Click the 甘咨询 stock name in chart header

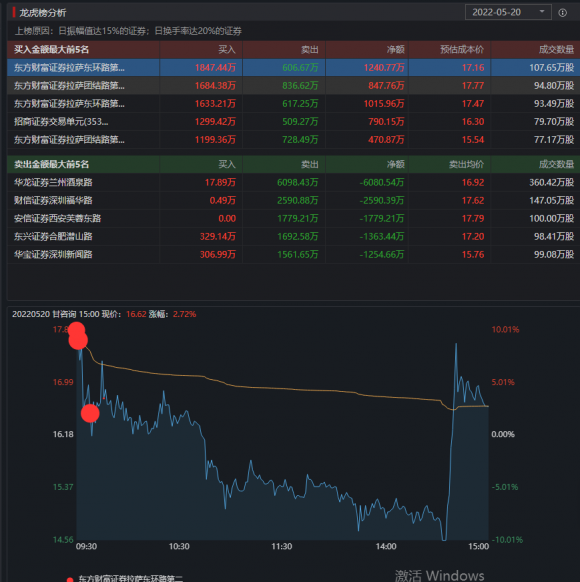(x=64, y=314)
